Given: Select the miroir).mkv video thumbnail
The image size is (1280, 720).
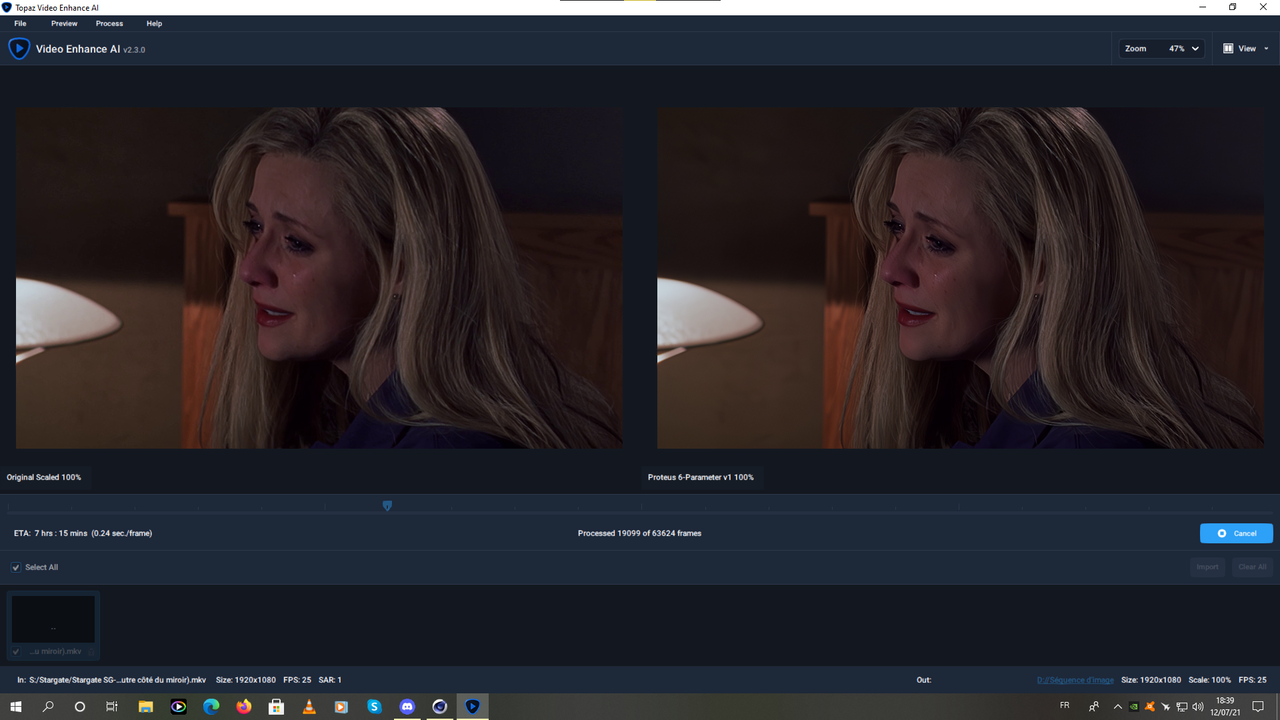Looking at the screenshot, I should [x=53, y=619].
